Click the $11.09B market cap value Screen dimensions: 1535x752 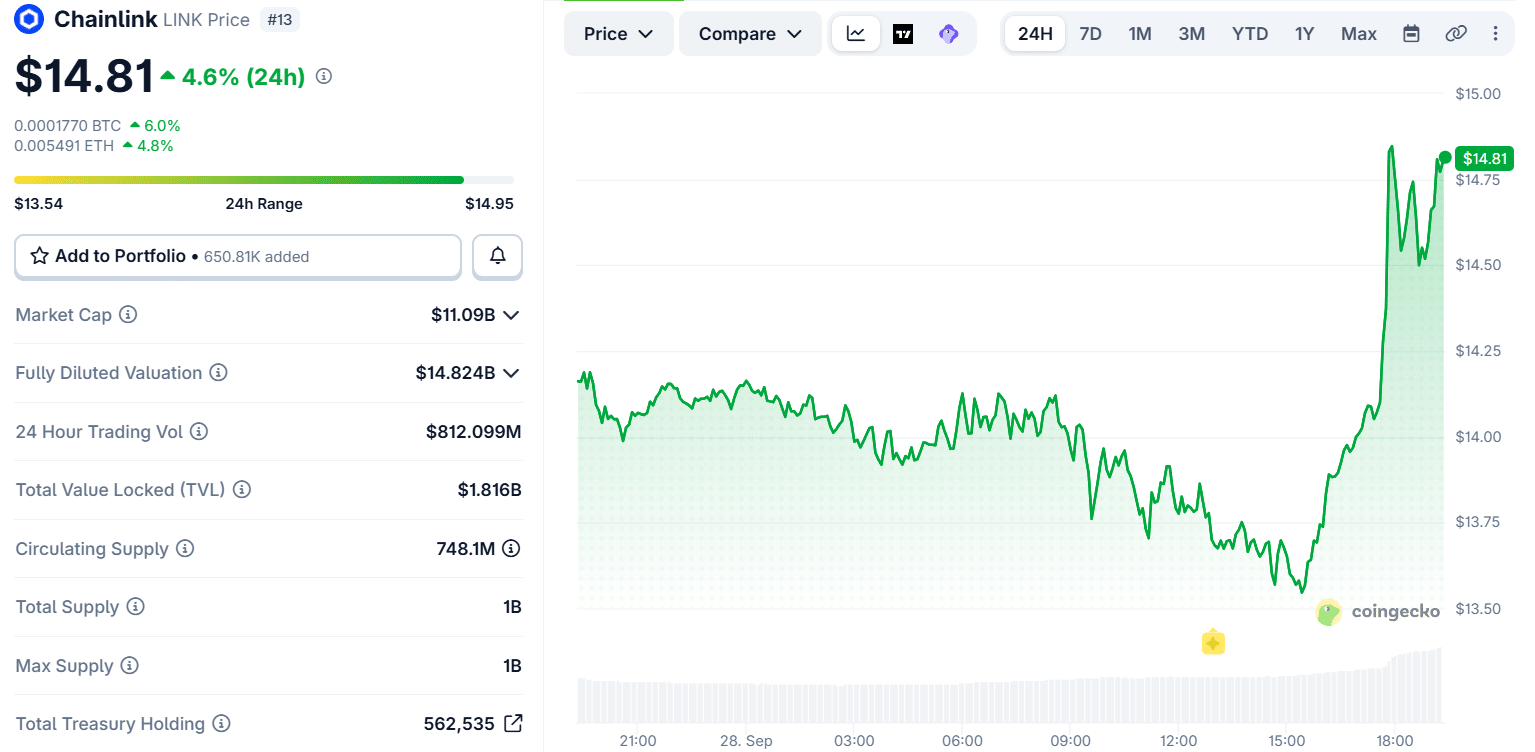[463, 315]
